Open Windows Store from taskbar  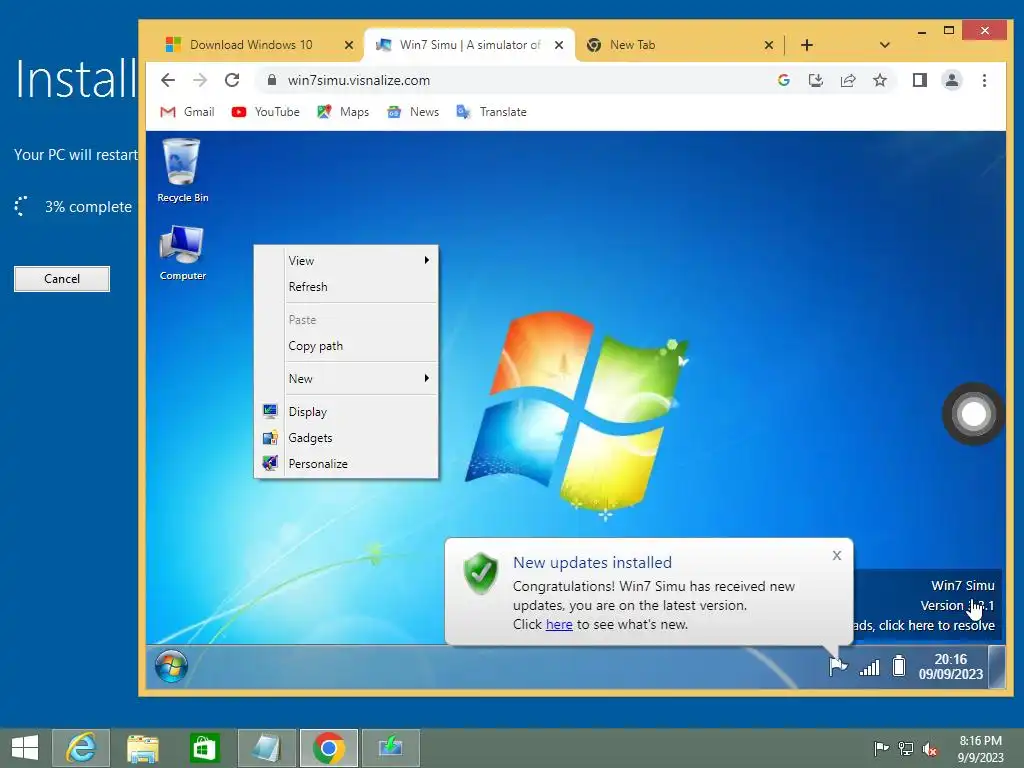click(x=204, y=748)
